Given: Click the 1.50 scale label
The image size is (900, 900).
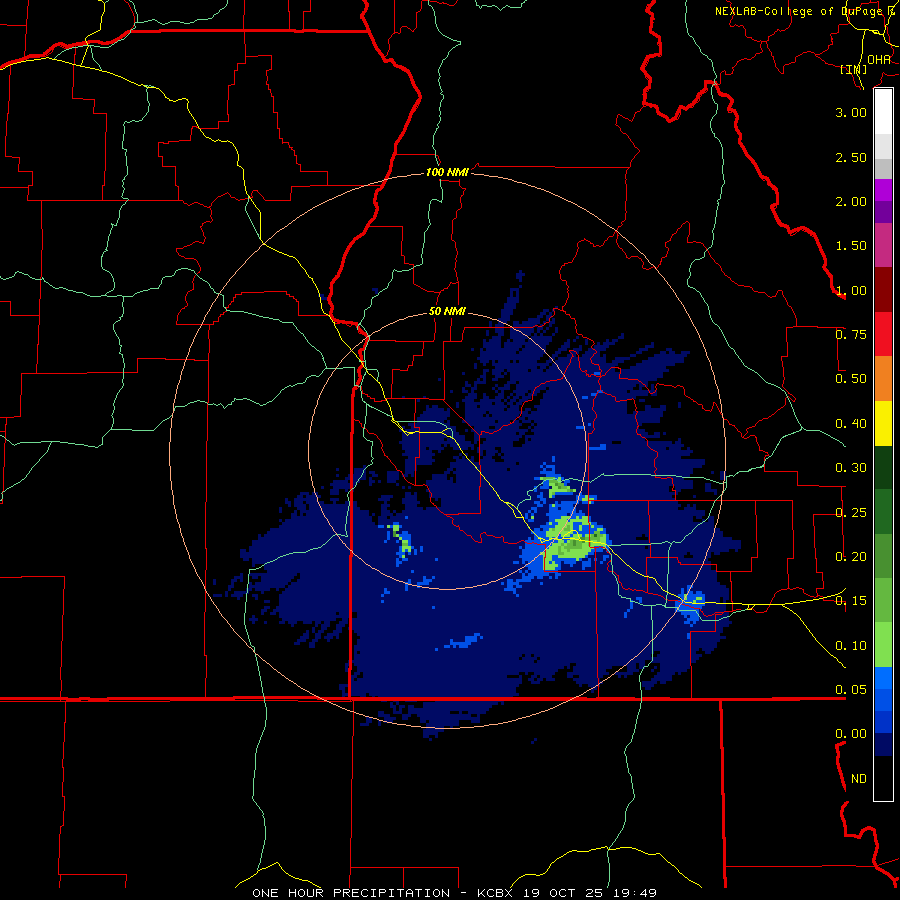Looking at the screenshot, I should (x=851, y=246).
